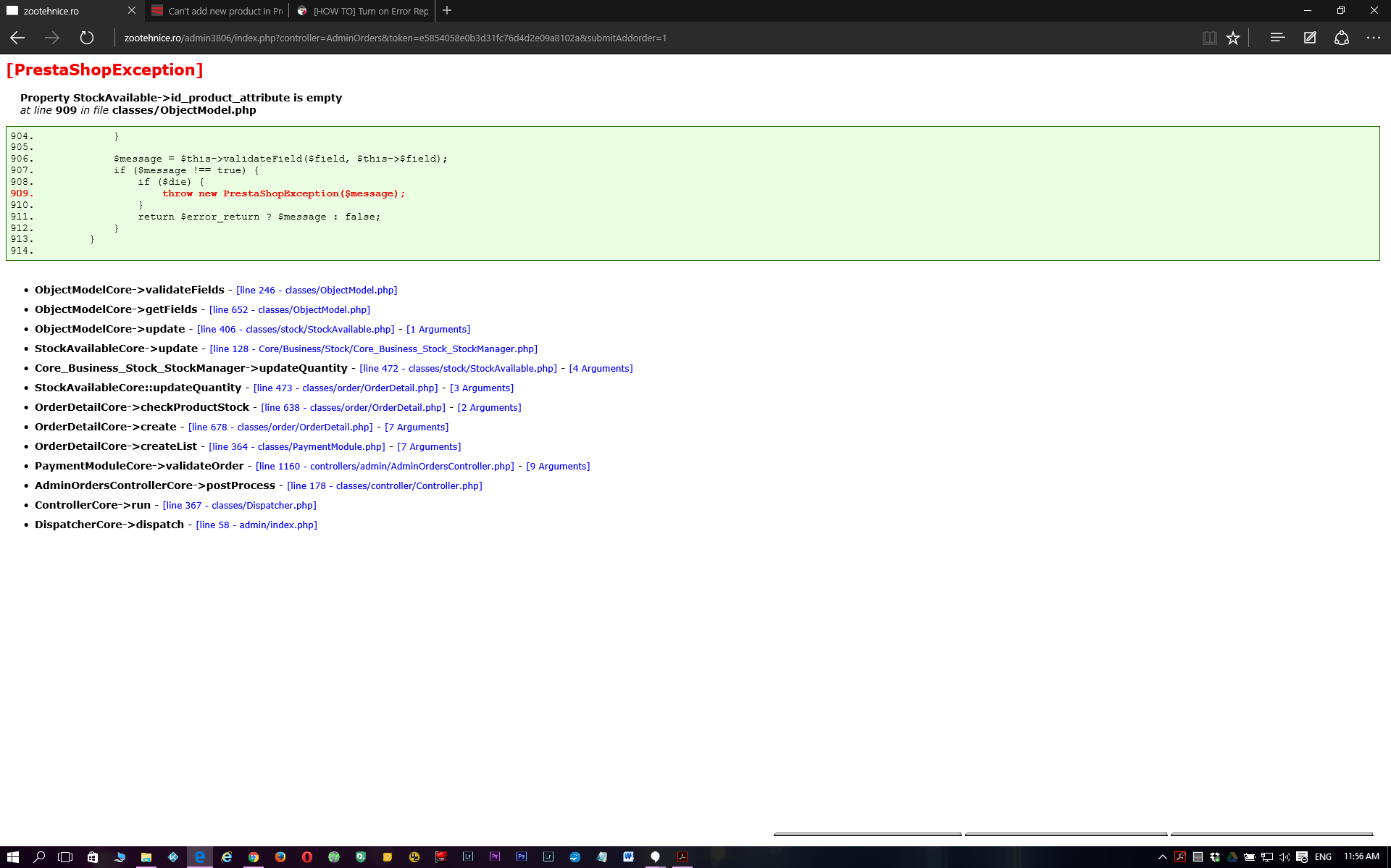Switch to 'Can't add new product' tab
The height and width of the screenshot is (868, 1391).
tap(217, 11)
